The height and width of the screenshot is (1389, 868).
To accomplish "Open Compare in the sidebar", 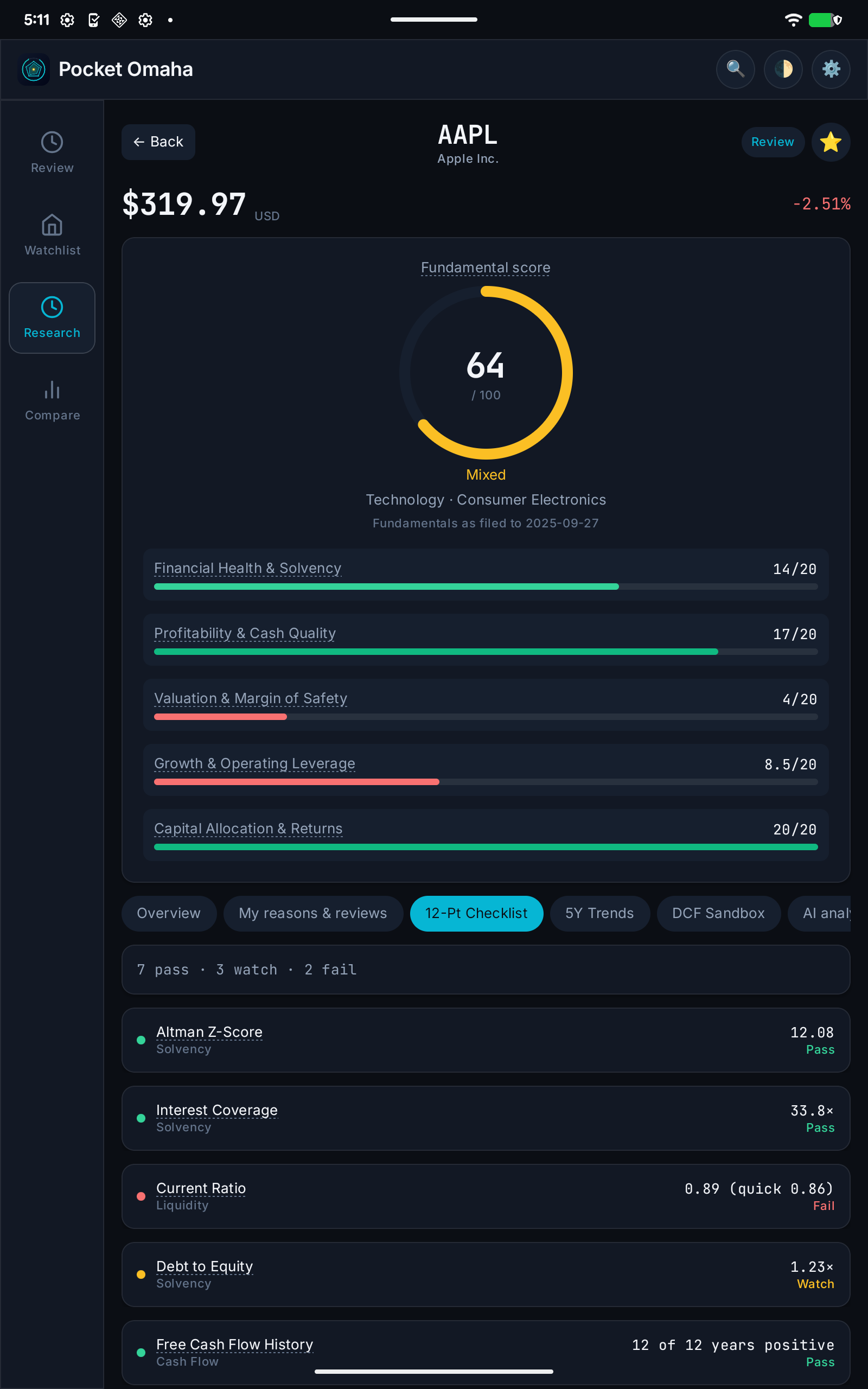I will coord(52,400).
